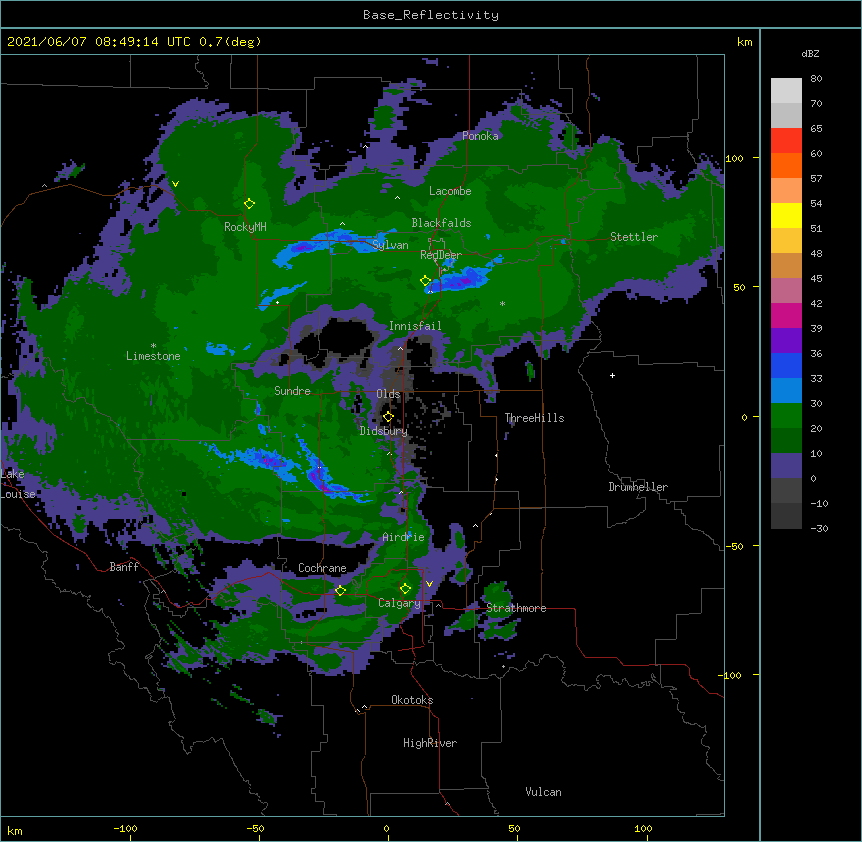Image resolution: width=862 pixels, height=842 pixels.
Task: Click the km label at the bottom left
Action: point(14,831)
